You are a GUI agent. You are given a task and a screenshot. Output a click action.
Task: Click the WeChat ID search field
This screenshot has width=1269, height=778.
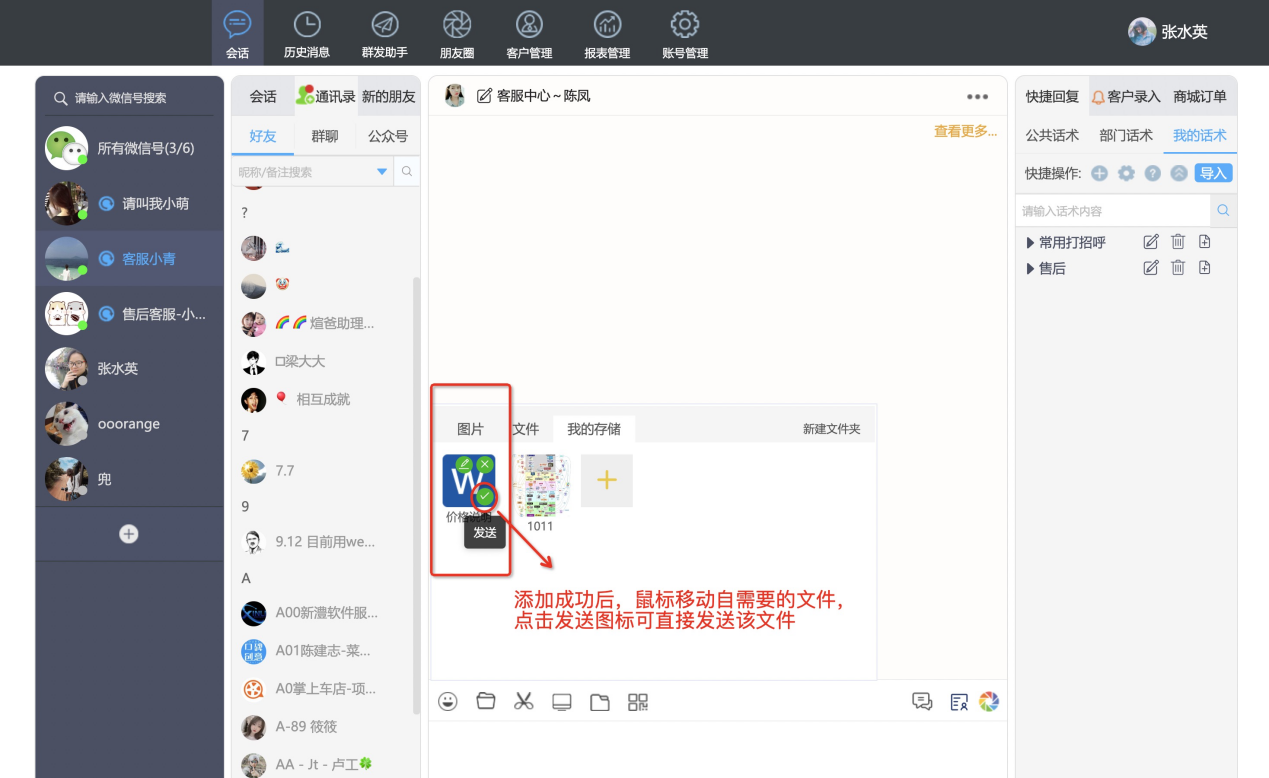130,98
